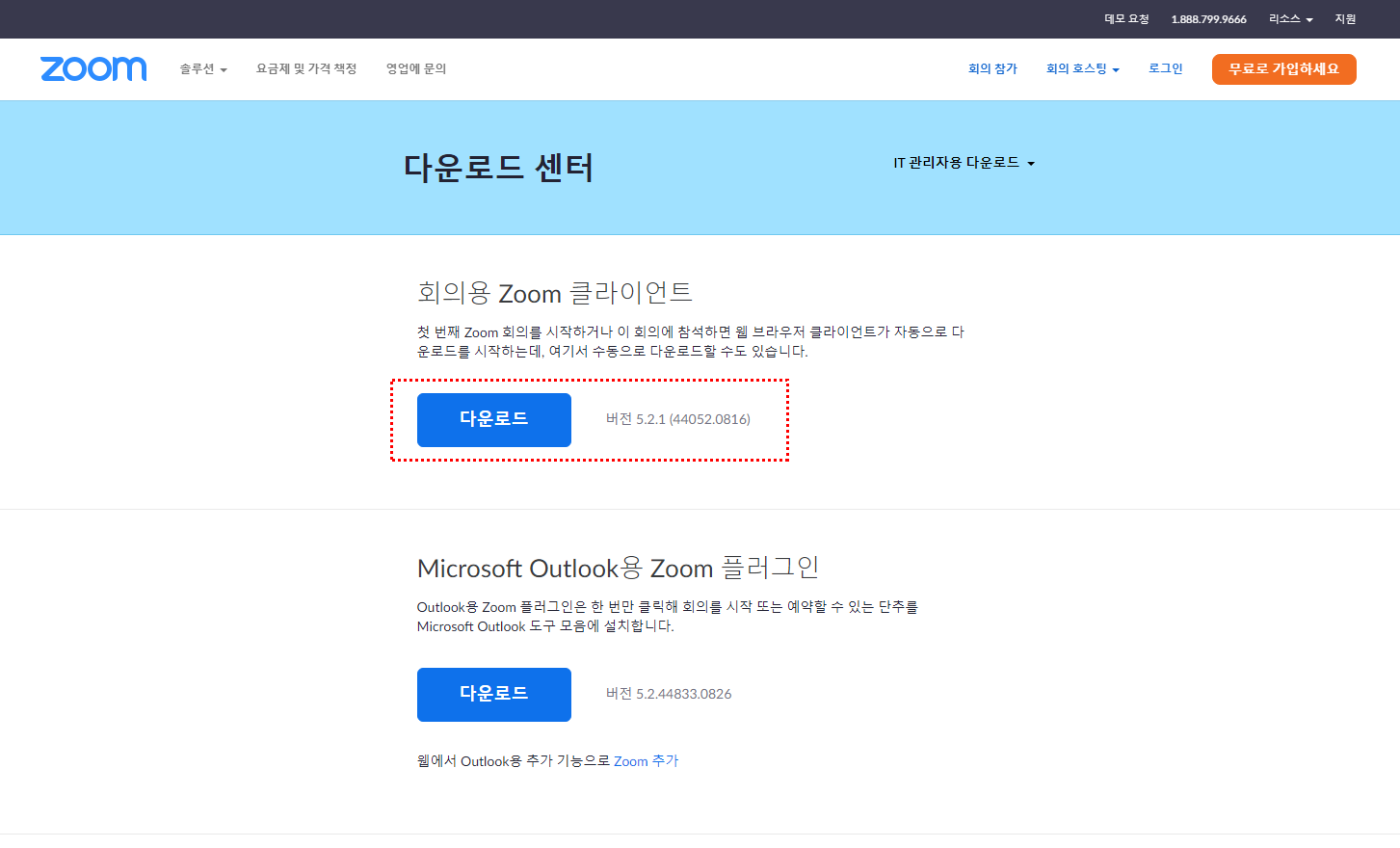Viewport: 1400px width, 848px height.
Task: Open the 로그인 link
Action: [x=1165, y=69]
